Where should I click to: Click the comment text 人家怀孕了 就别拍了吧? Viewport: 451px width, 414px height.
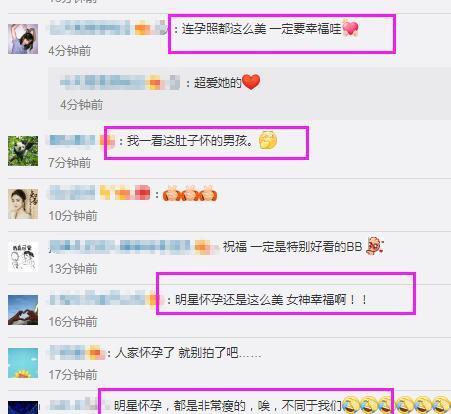(x=188, y=353)
